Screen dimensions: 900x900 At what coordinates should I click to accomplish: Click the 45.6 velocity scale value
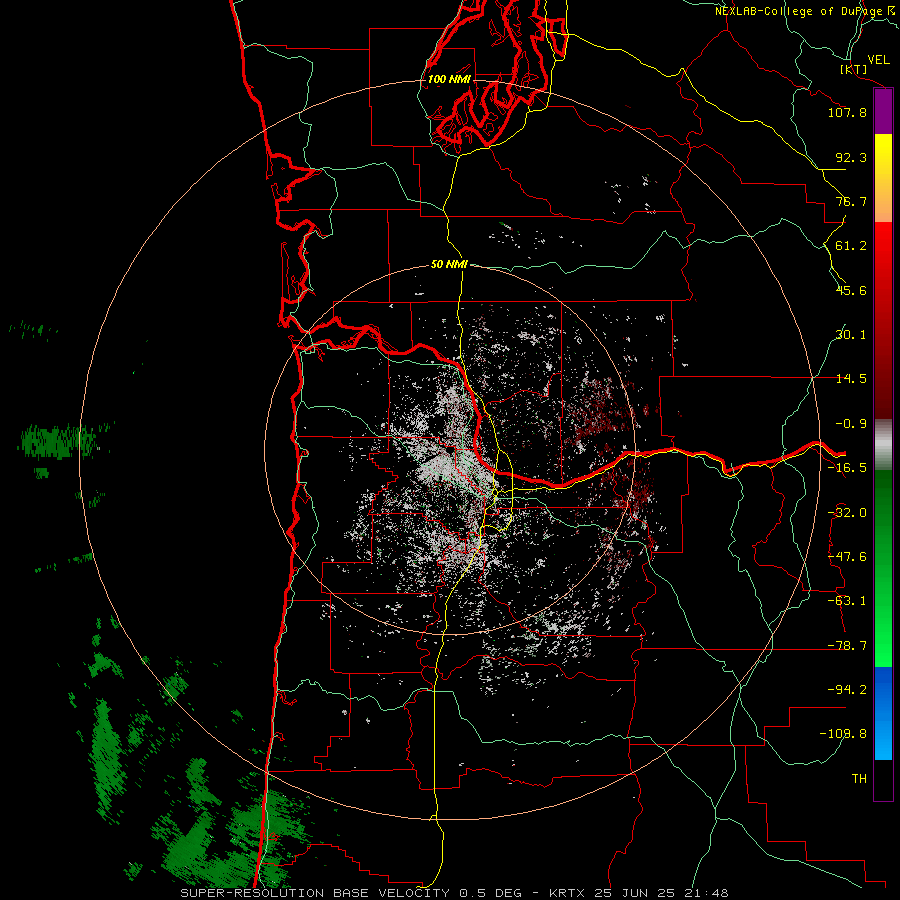[851, 290]
